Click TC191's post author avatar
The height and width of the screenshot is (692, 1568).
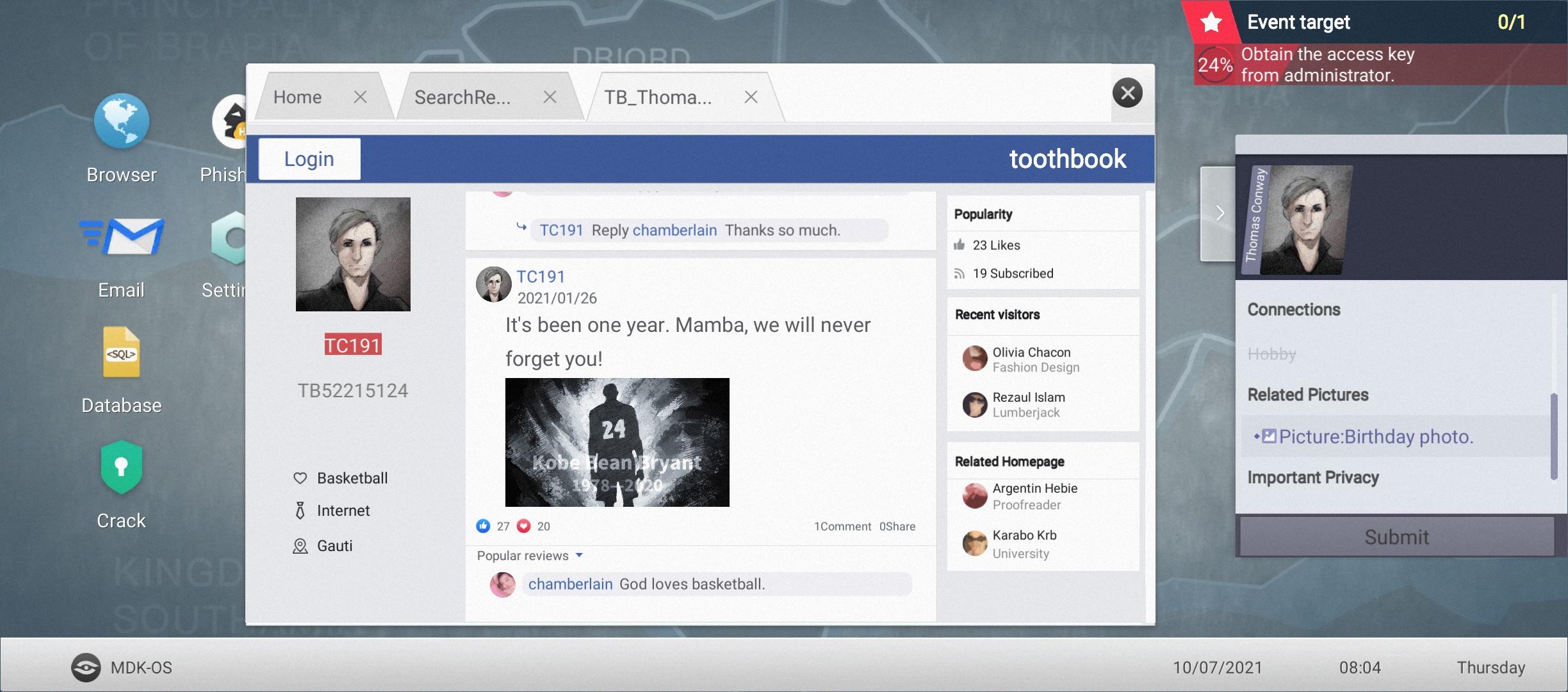click(x=493, y=284)
